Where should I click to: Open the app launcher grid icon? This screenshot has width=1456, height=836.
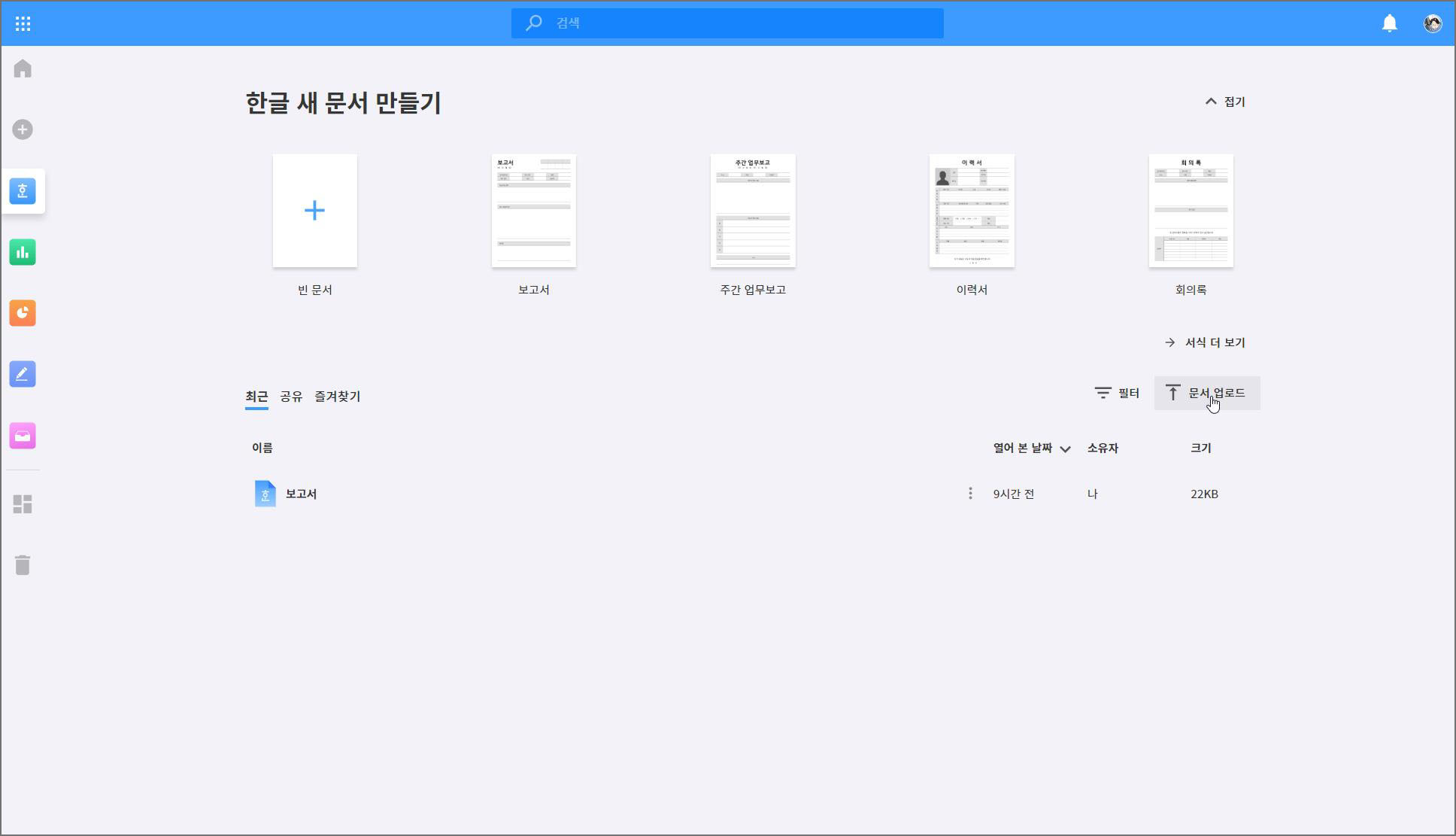23,23
